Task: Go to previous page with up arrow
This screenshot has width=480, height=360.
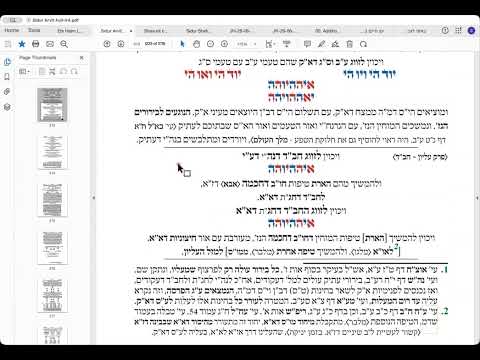Action: coord(107,44)
